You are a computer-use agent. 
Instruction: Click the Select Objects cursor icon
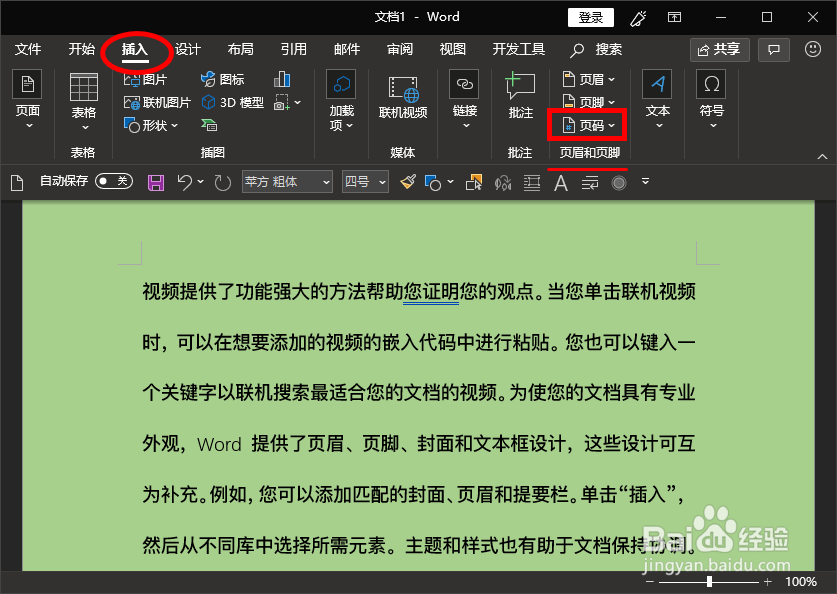point(473,183)
